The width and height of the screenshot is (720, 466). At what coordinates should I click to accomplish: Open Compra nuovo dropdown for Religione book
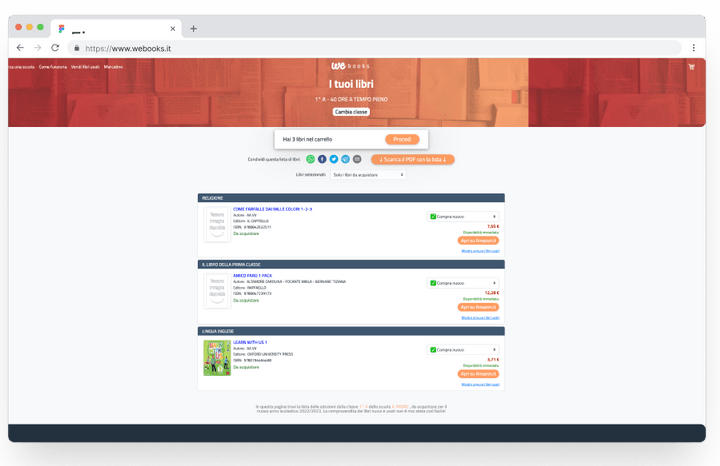click(463, 216)
